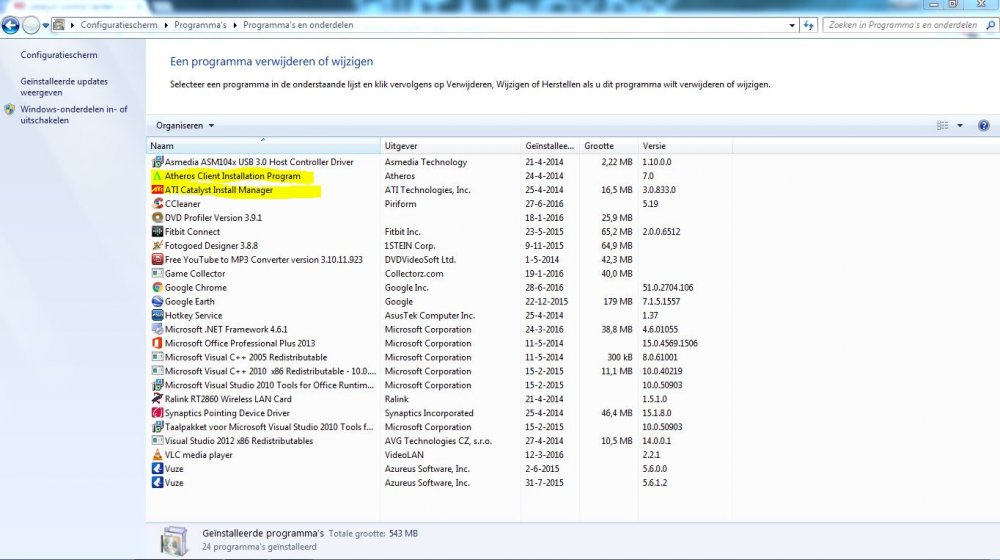Viewport: 1000px width, 560px height.
Task: Click Windows-onderdelen in- of uitschakelen link
Action: (73, 114)
